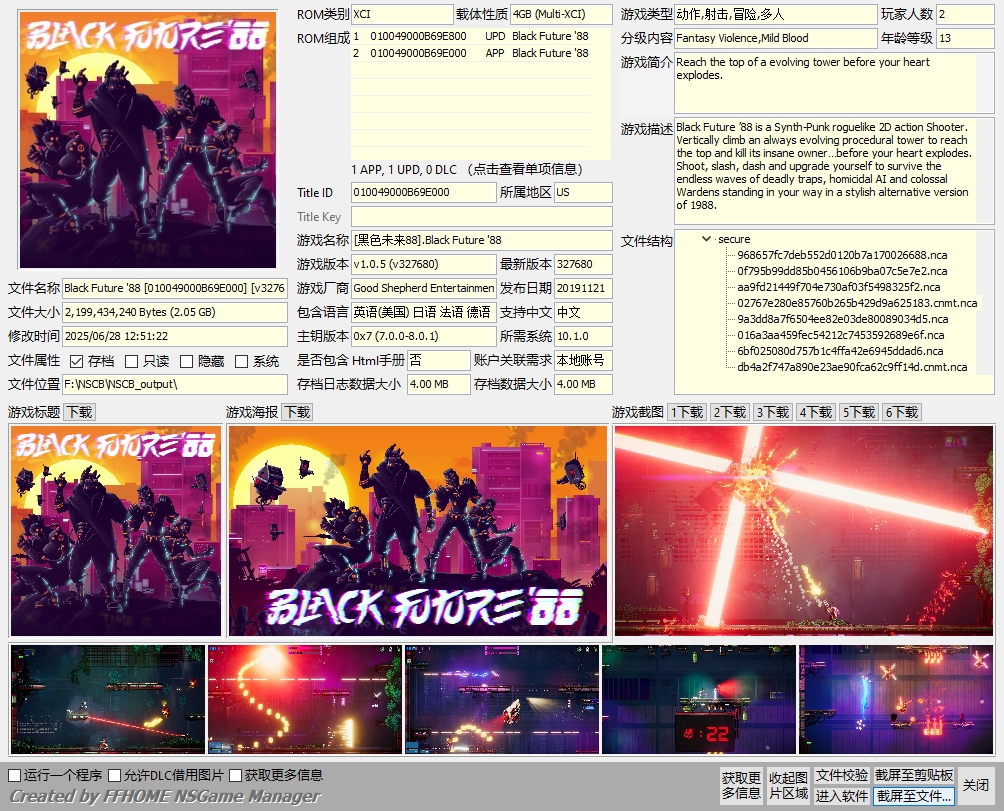
Task: Click the 4下载 screenshot button
Action: (815, 412)
